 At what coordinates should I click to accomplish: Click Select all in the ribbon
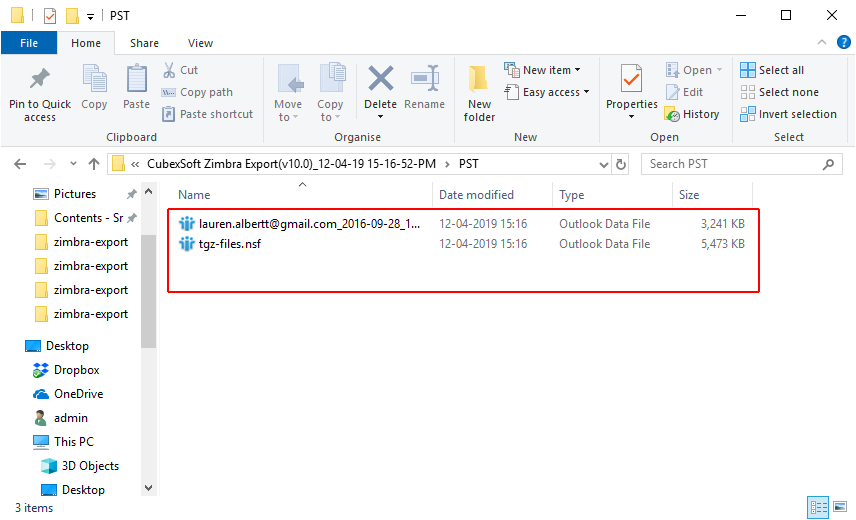(772, 70)
